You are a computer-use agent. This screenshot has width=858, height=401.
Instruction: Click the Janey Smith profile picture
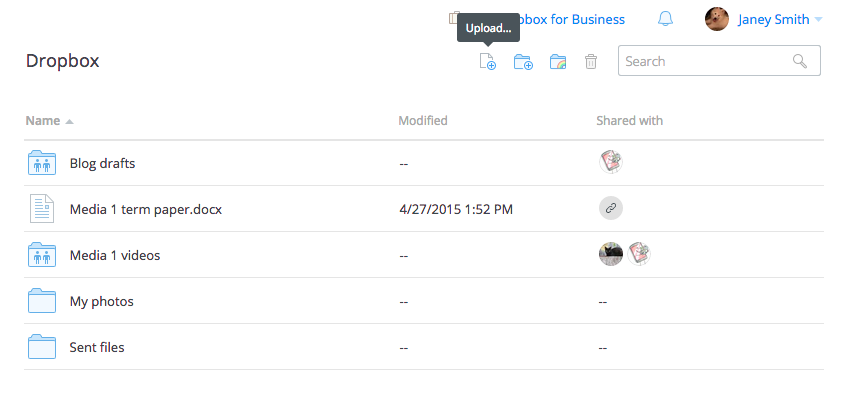pyautogui.click(x=716, y=19)
